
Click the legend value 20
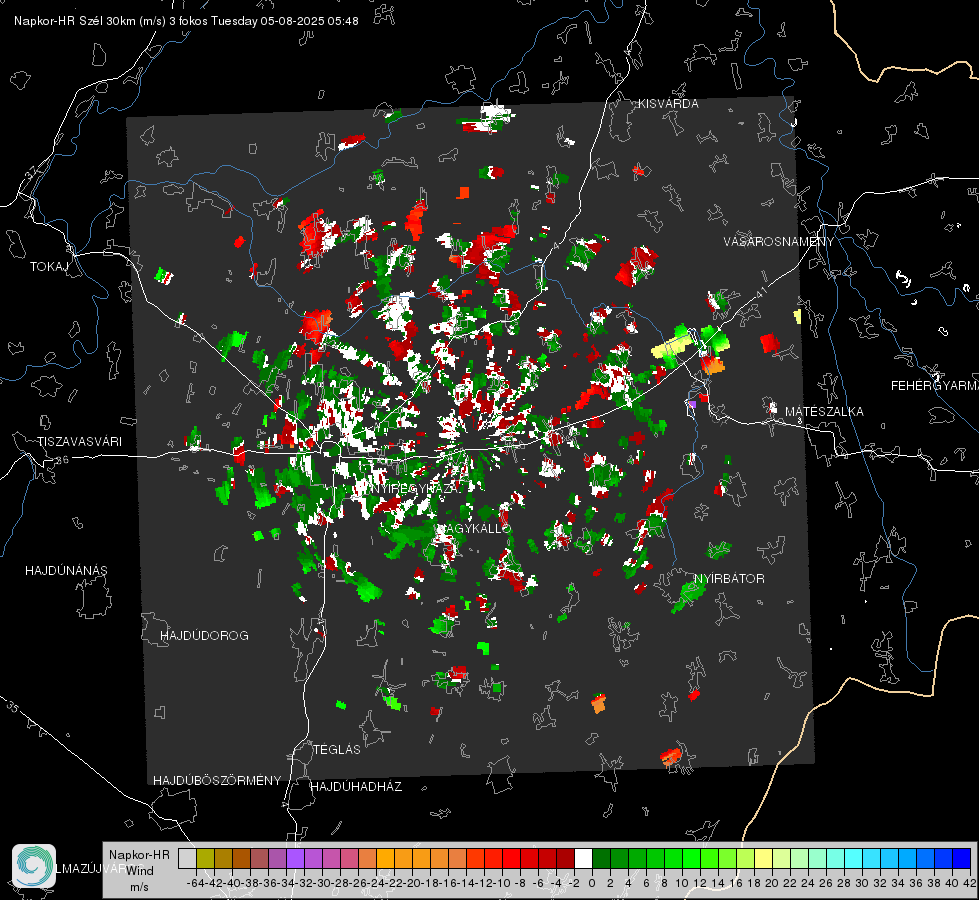pos(772,883)
